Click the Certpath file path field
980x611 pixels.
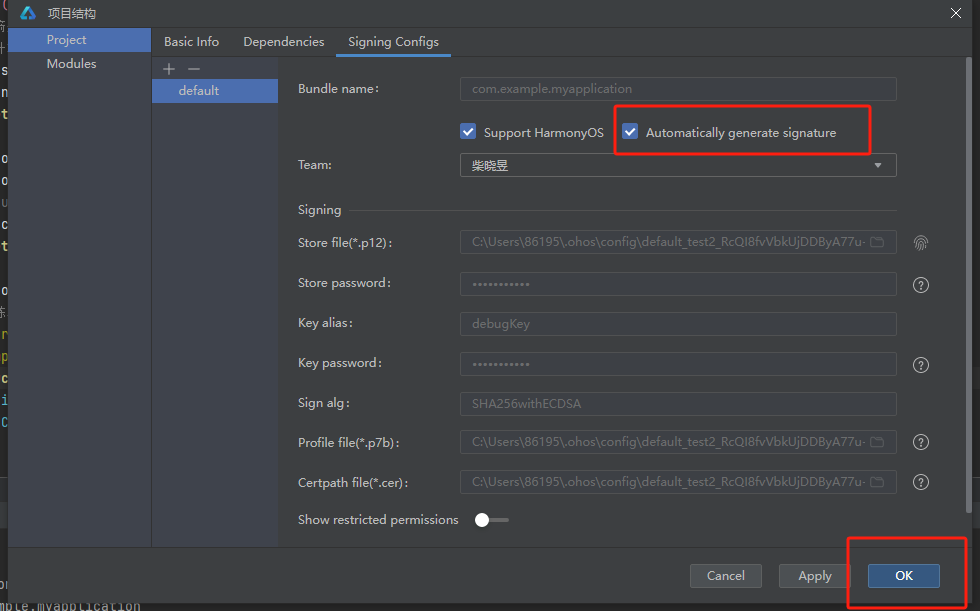click(678, 482)
